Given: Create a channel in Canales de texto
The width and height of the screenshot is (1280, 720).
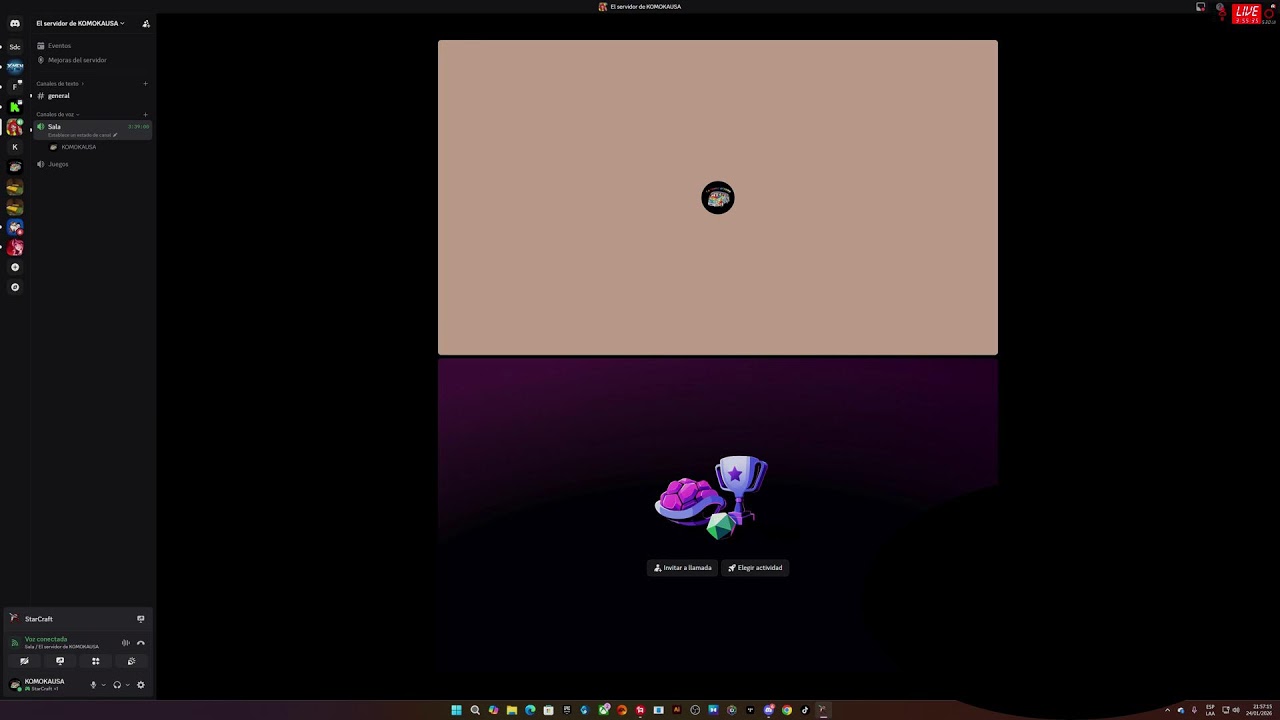Looking at the screenshot, I should click(145, 84).
